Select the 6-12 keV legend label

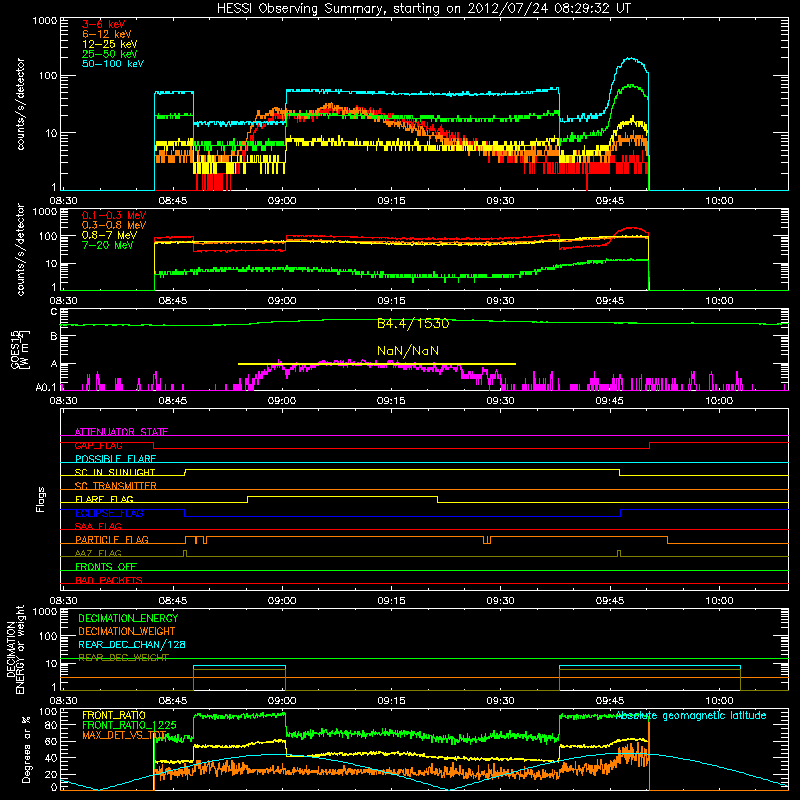(107, 34)
